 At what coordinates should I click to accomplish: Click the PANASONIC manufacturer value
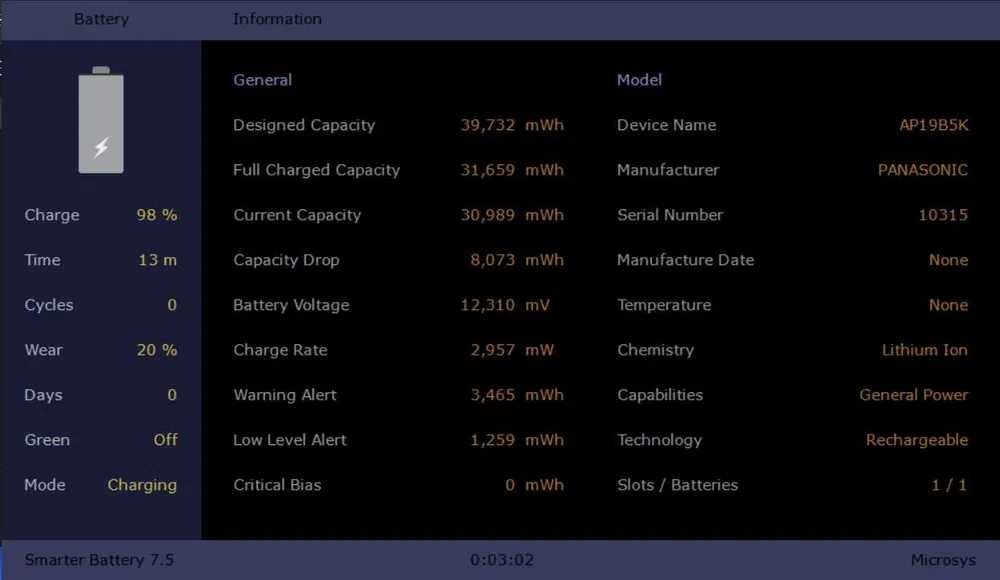click(922, 170)
